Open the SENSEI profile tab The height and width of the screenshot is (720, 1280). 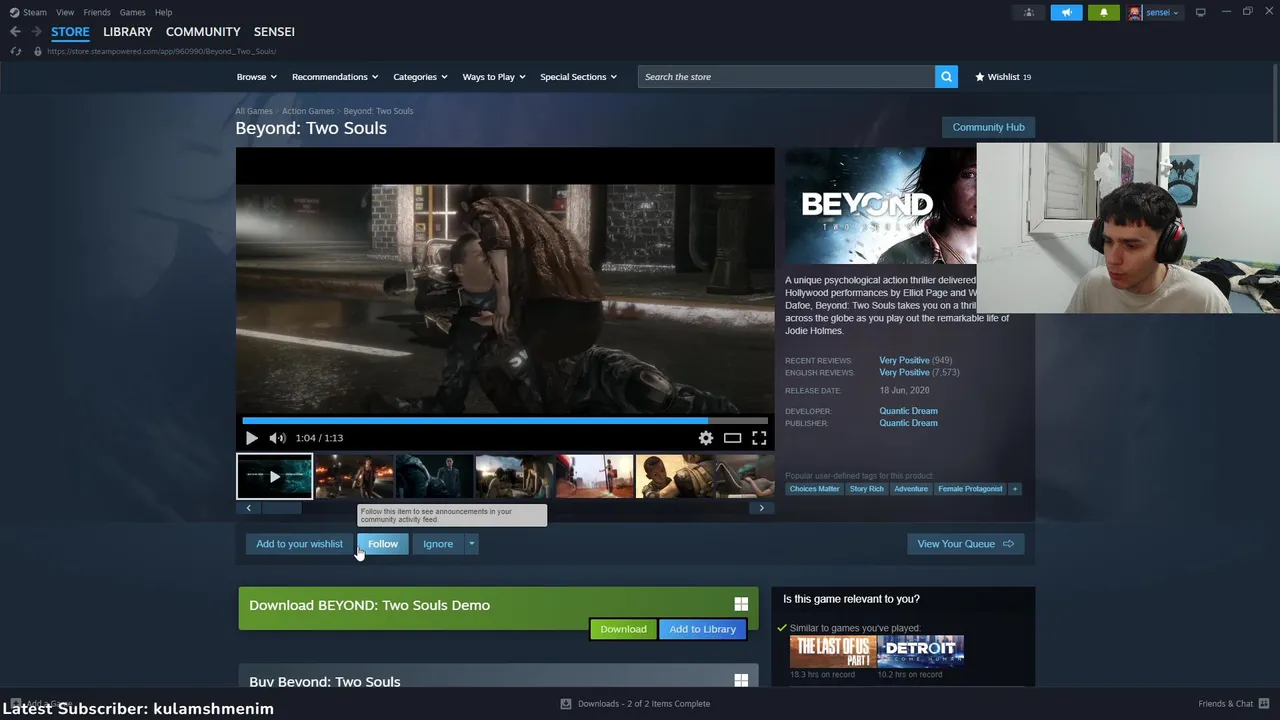274,32
